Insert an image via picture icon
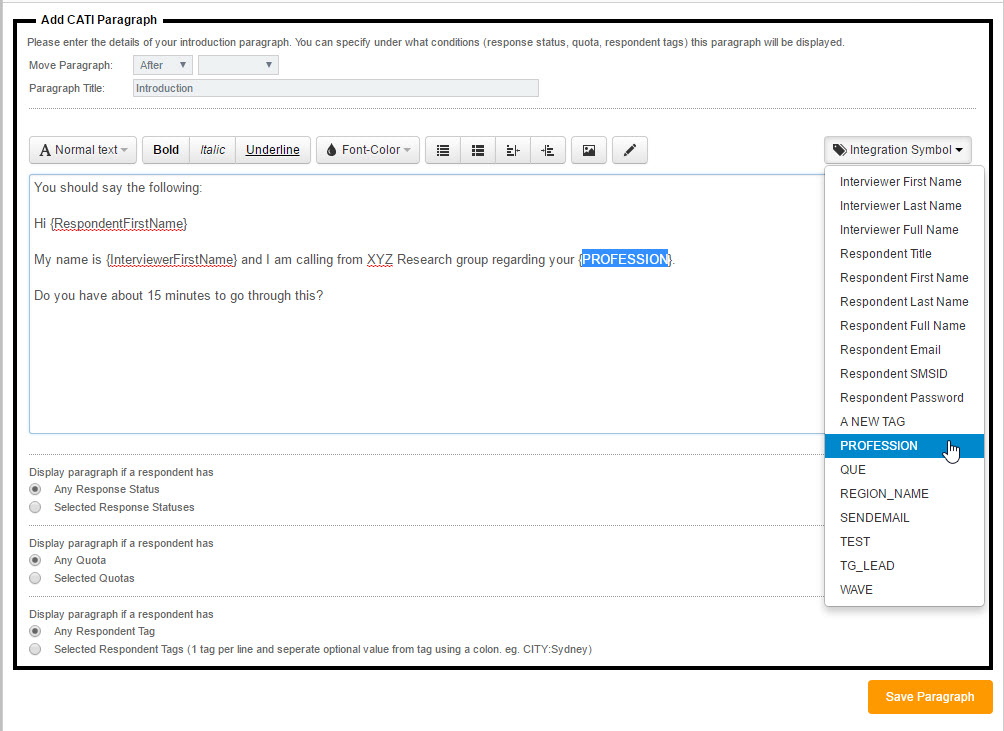1004x731 pixels. [589, 150]
